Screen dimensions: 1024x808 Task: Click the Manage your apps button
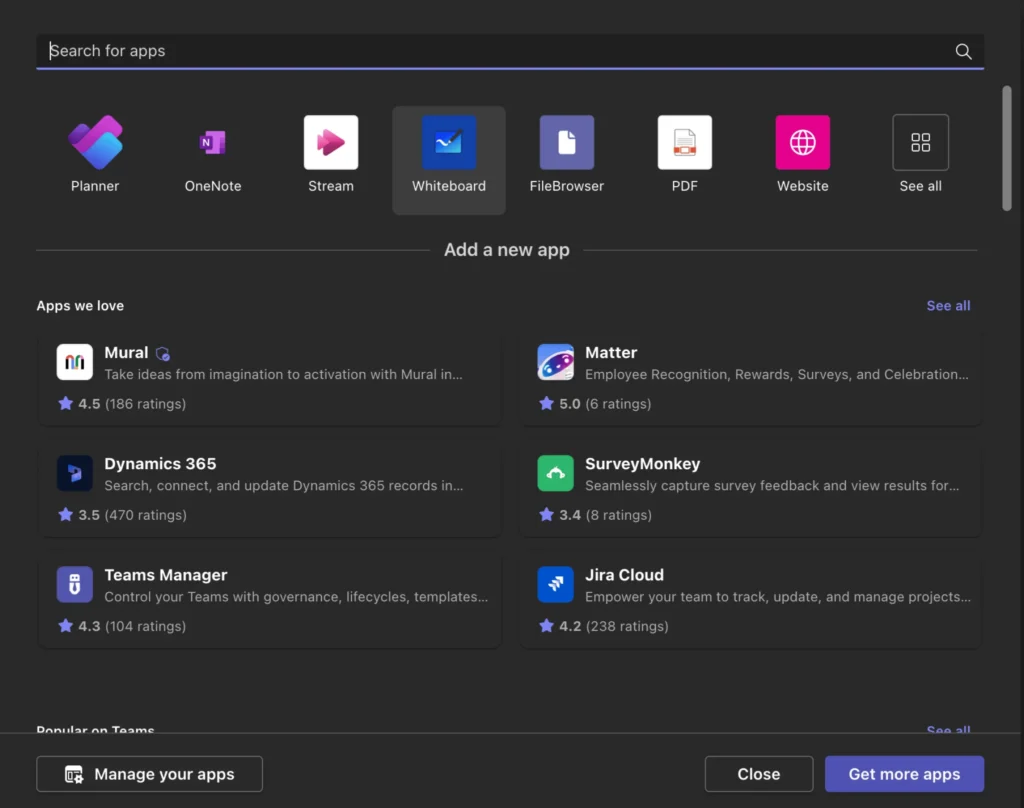coord(150,774)
